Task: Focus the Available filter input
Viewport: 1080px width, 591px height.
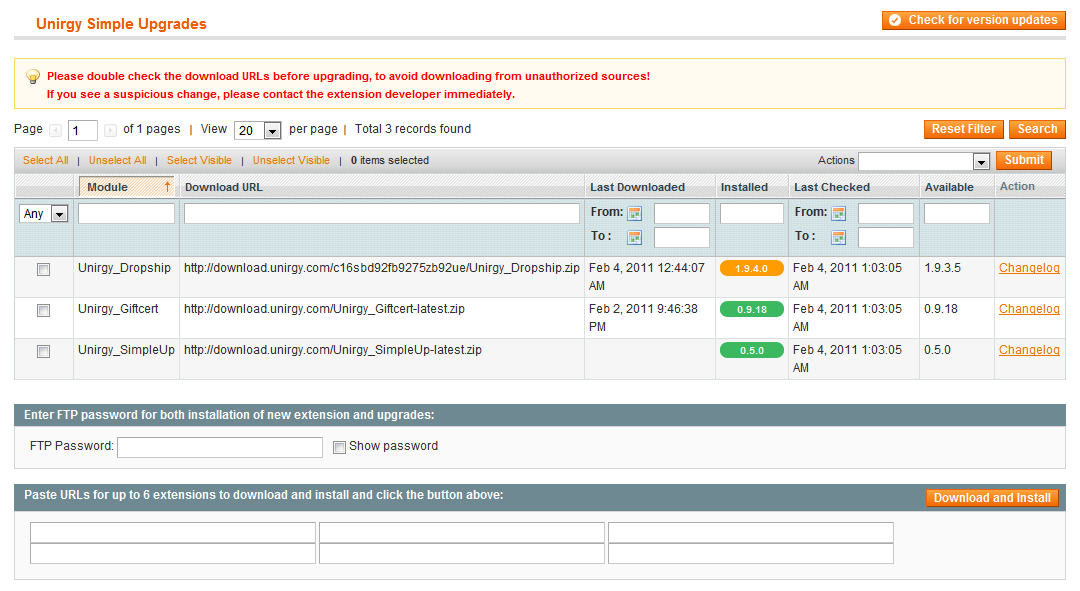Action: (x=957, y=214)
